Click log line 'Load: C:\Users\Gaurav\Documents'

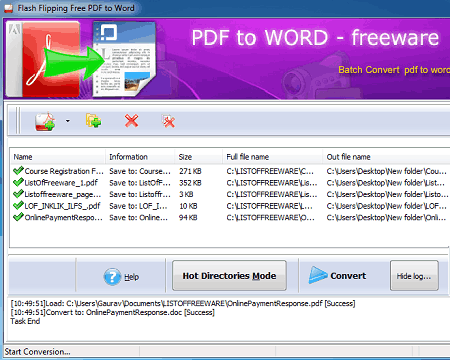183,303
